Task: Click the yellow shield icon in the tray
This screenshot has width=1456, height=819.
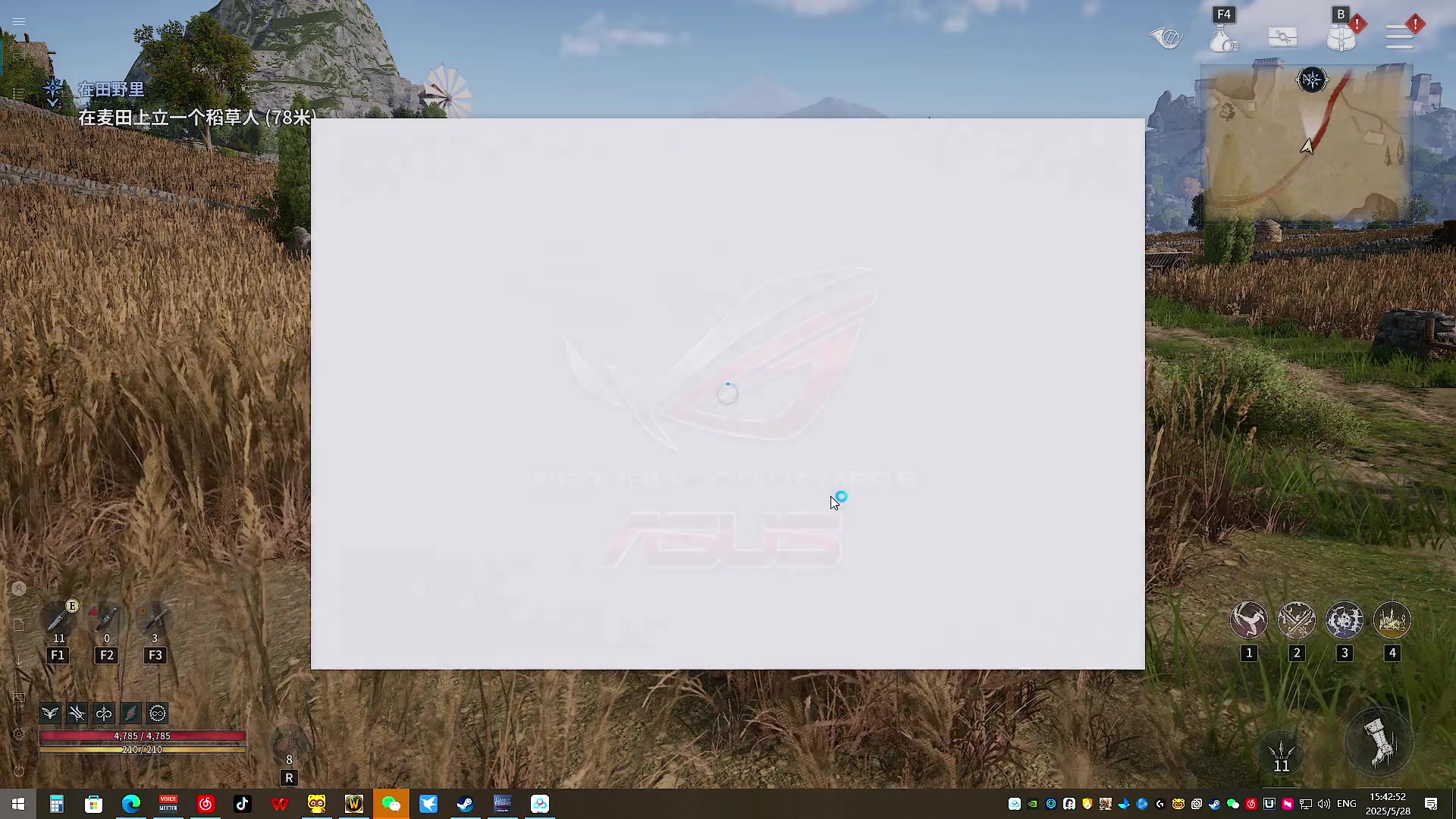Action: [1087, 804]
